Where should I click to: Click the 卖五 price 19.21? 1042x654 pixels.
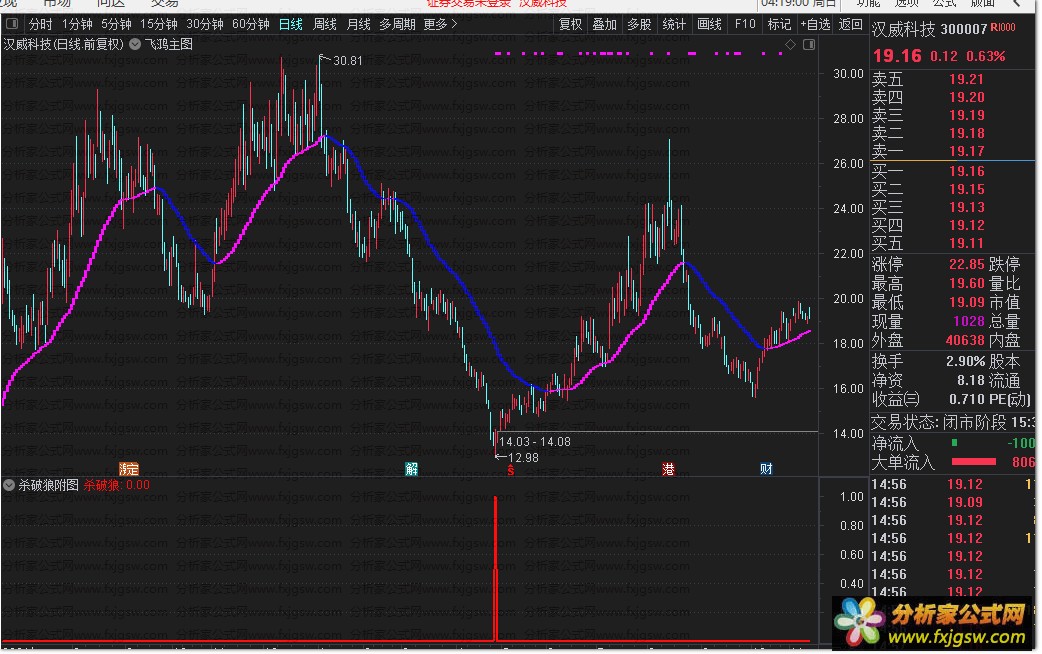966,79
